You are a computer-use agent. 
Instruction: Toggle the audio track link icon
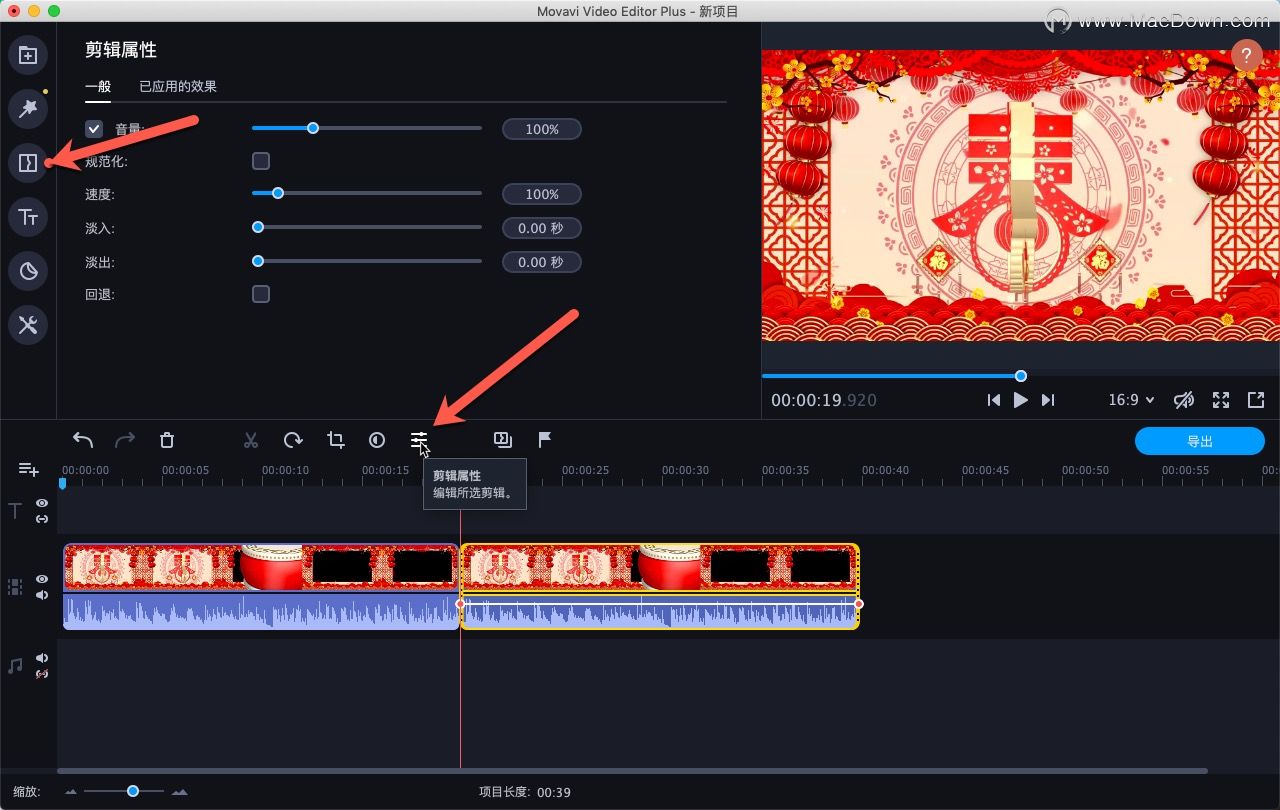(42, 674)
